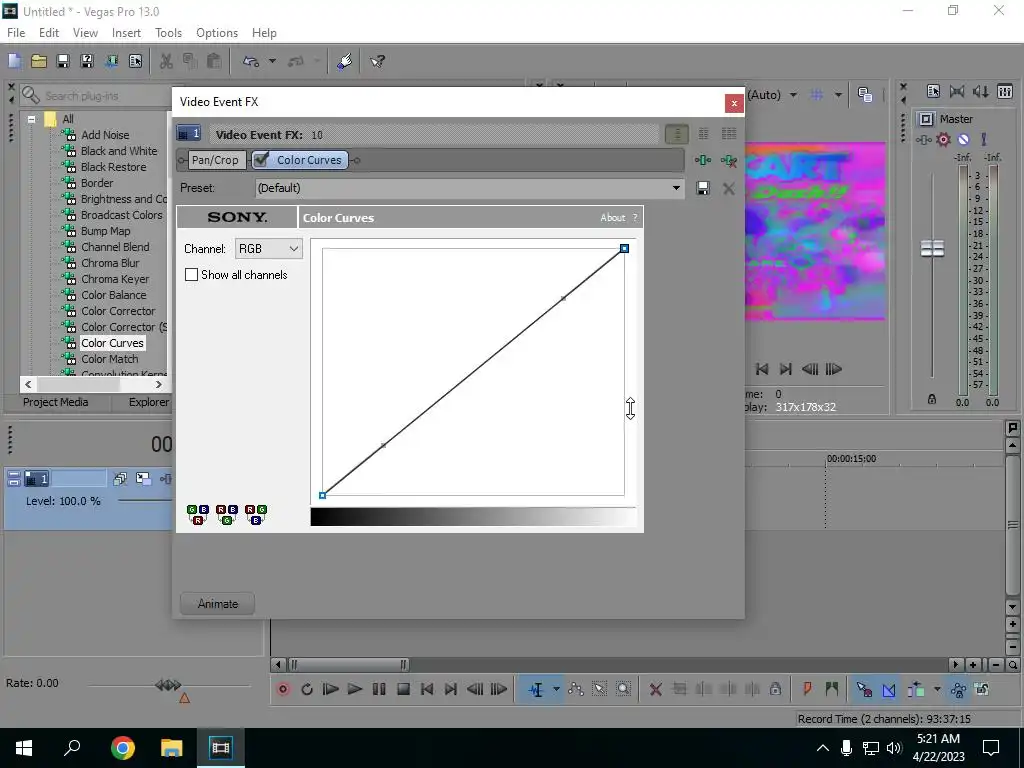Open the preview quality (Auto) dropdown
The width and height of the screenshot is (1024, 768).
pyautogui.click(x=793, y=95)
